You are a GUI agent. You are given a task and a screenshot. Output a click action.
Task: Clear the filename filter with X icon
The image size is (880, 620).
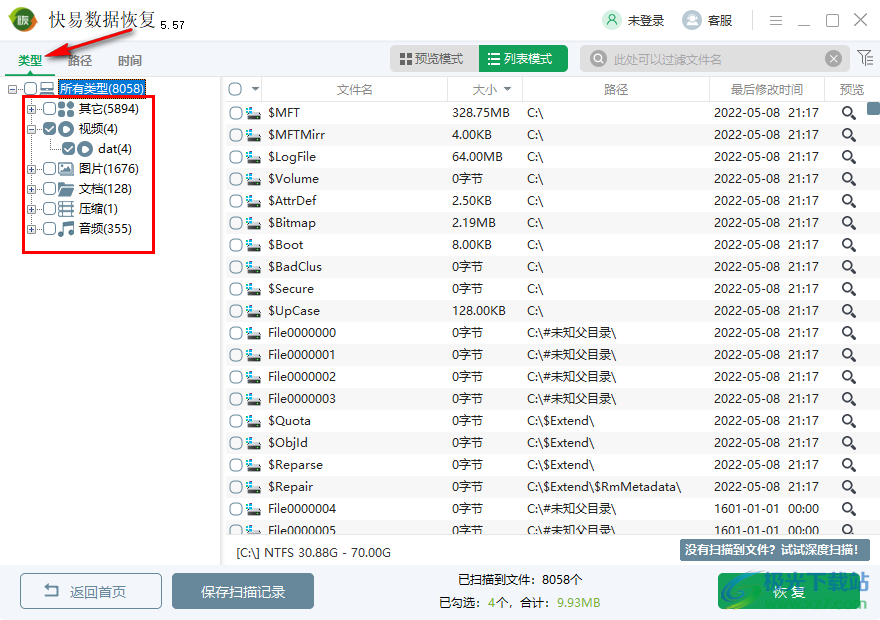(833, 59)
